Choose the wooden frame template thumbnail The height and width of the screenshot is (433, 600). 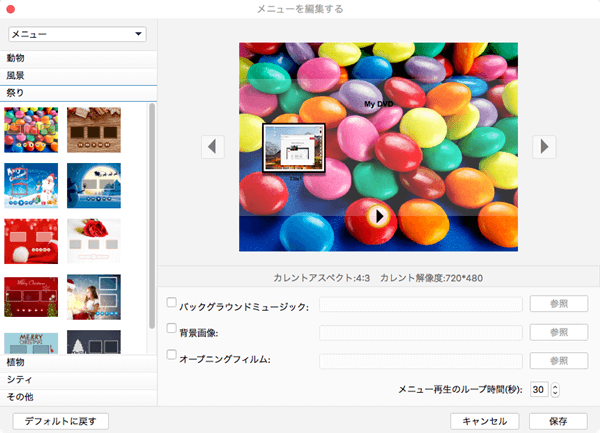click(x=94, y=127)
